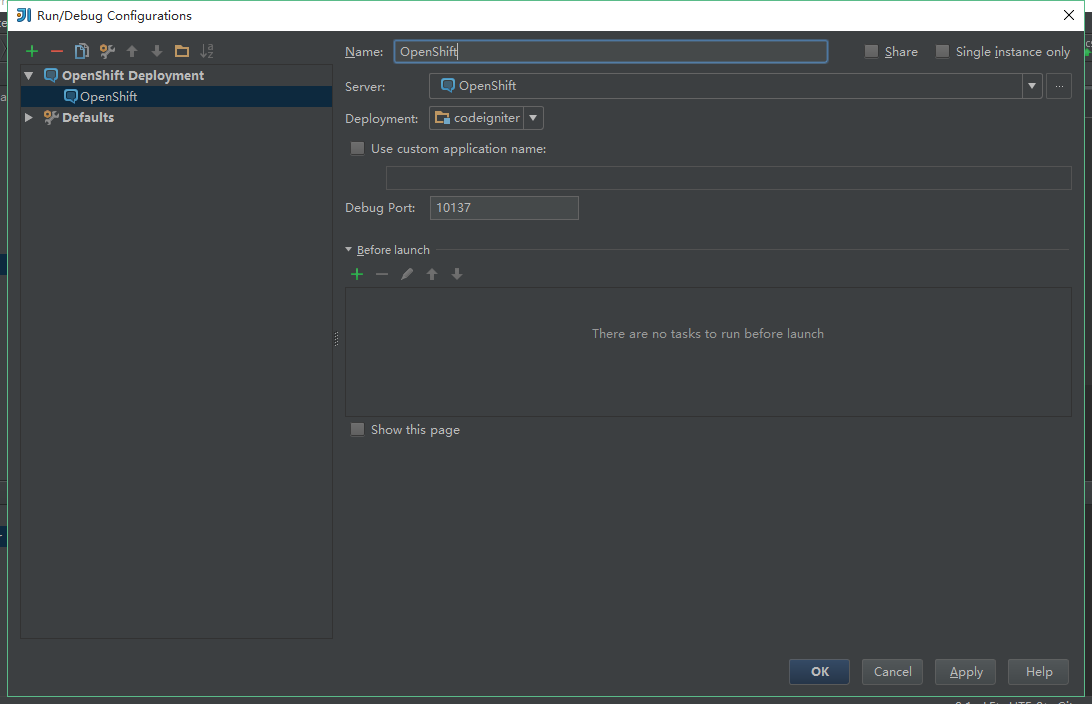Tick Use custom application name

357,148
